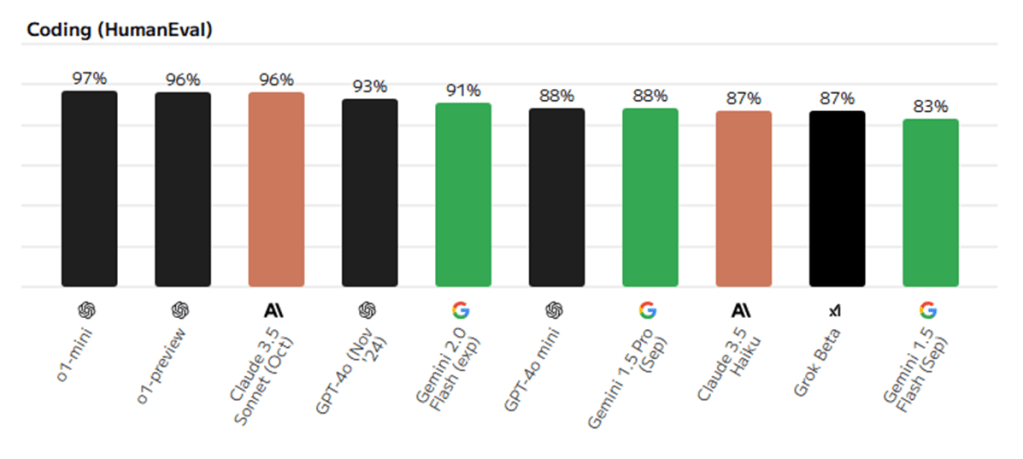Image resolution: width=1023 pixels, height=459 pixels.
Task: Select the o1-preview axis label
Action: 163,367
